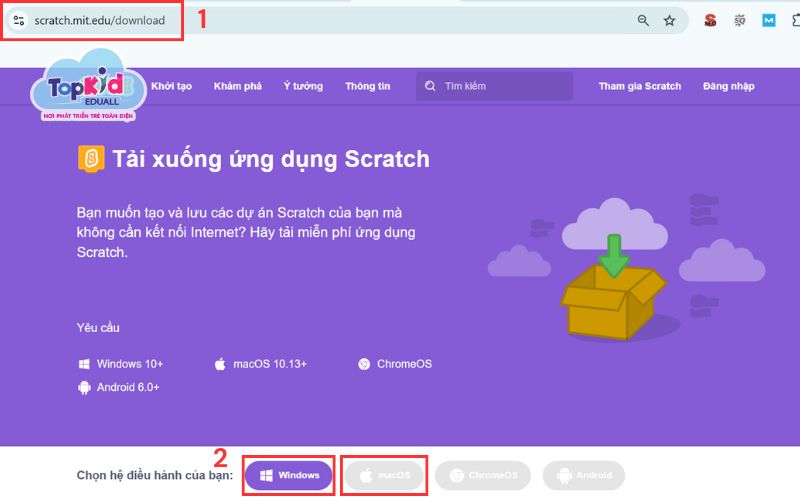Click the Windows logo icon beside Windows 10+

[x=84, y=364]
